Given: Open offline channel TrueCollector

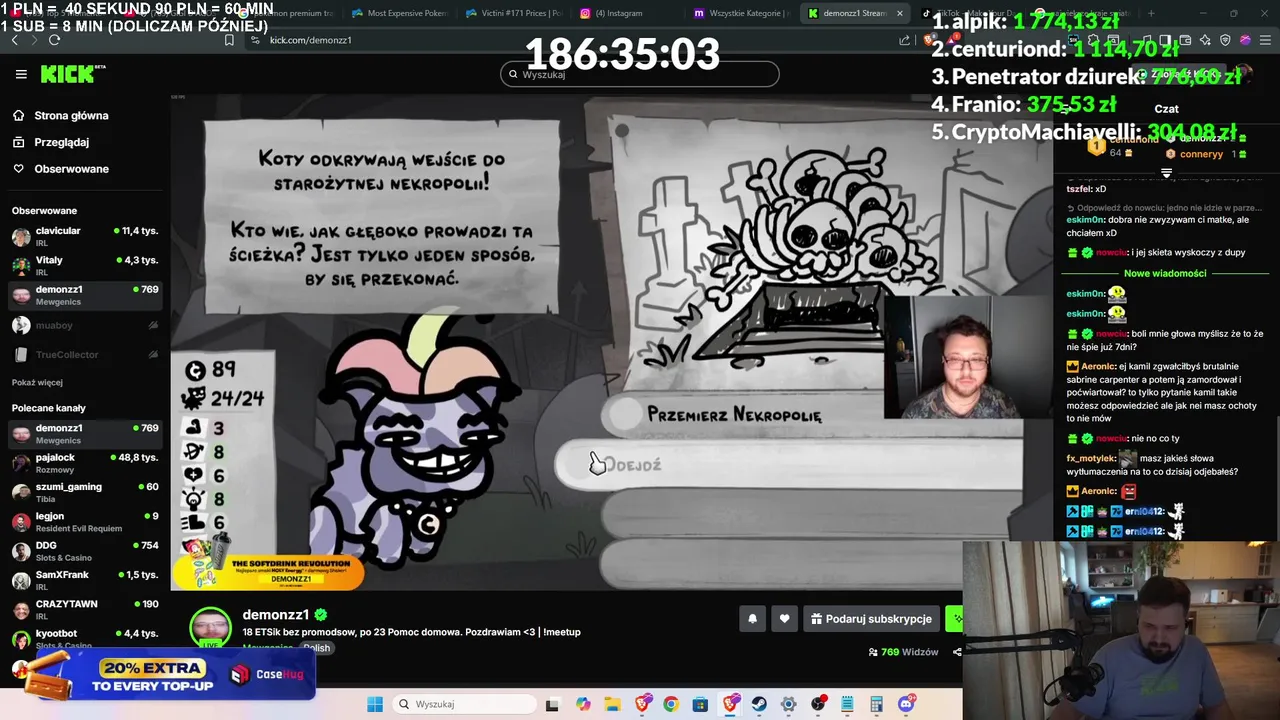Looking at the screenshot, I should pos(85,354).
